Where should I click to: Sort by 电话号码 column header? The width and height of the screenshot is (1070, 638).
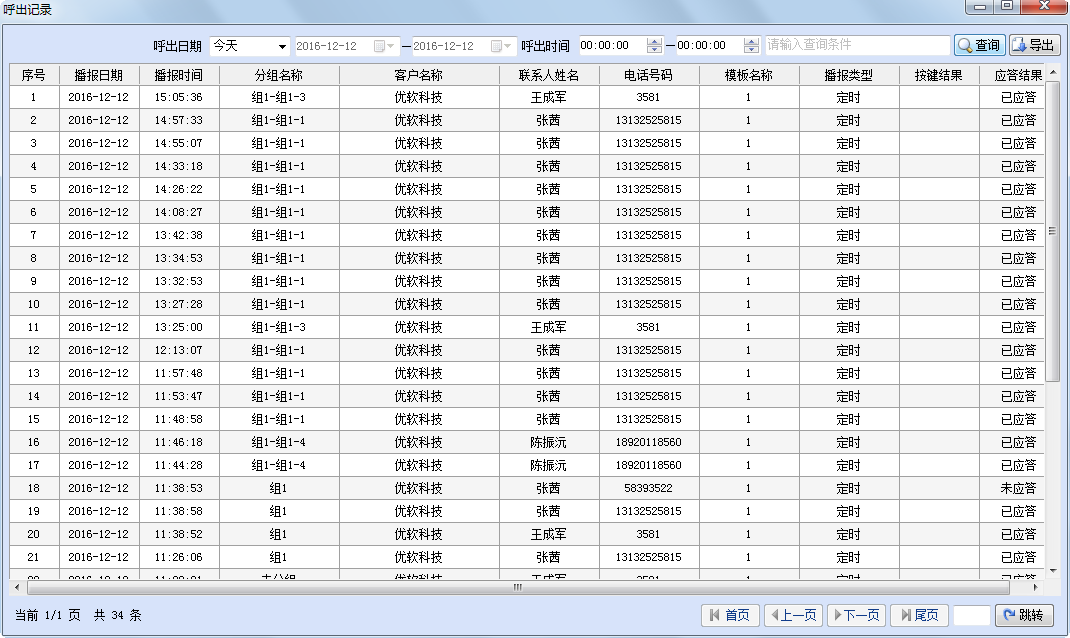click(x=648, y=75)
